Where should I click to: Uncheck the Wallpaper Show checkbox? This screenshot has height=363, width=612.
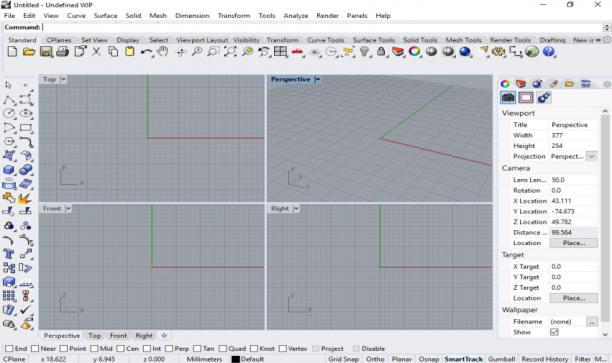pos(554,332)
